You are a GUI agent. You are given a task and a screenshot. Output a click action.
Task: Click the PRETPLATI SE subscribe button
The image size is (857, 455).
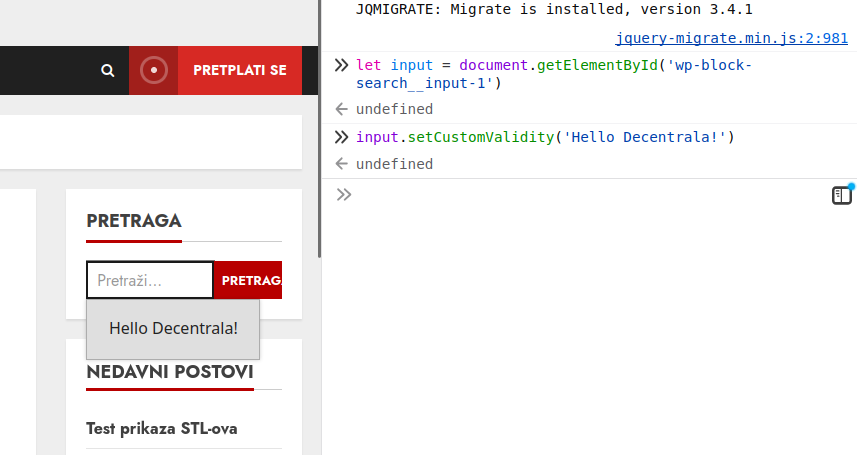(x=240, y=71)
